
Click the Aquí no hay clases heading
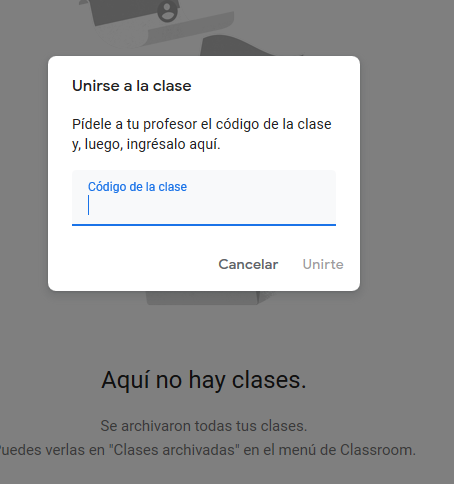(x=204, y=380)
